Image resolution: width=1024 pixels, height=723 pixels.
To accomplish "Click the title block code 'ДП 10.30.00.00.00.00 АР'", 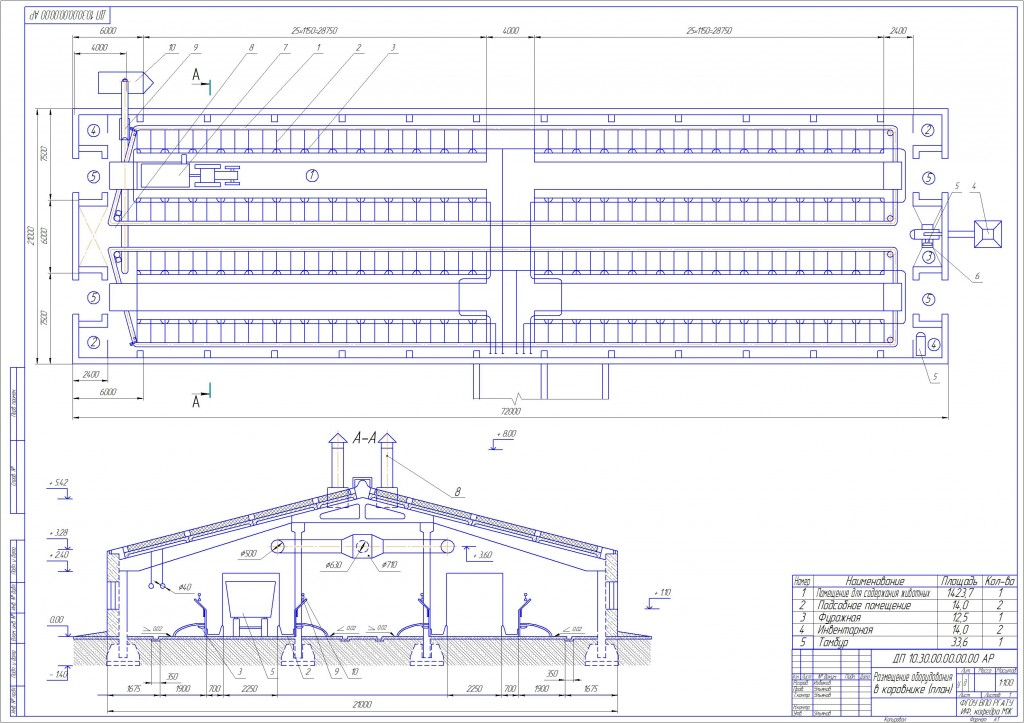I will tap(943, 658).
